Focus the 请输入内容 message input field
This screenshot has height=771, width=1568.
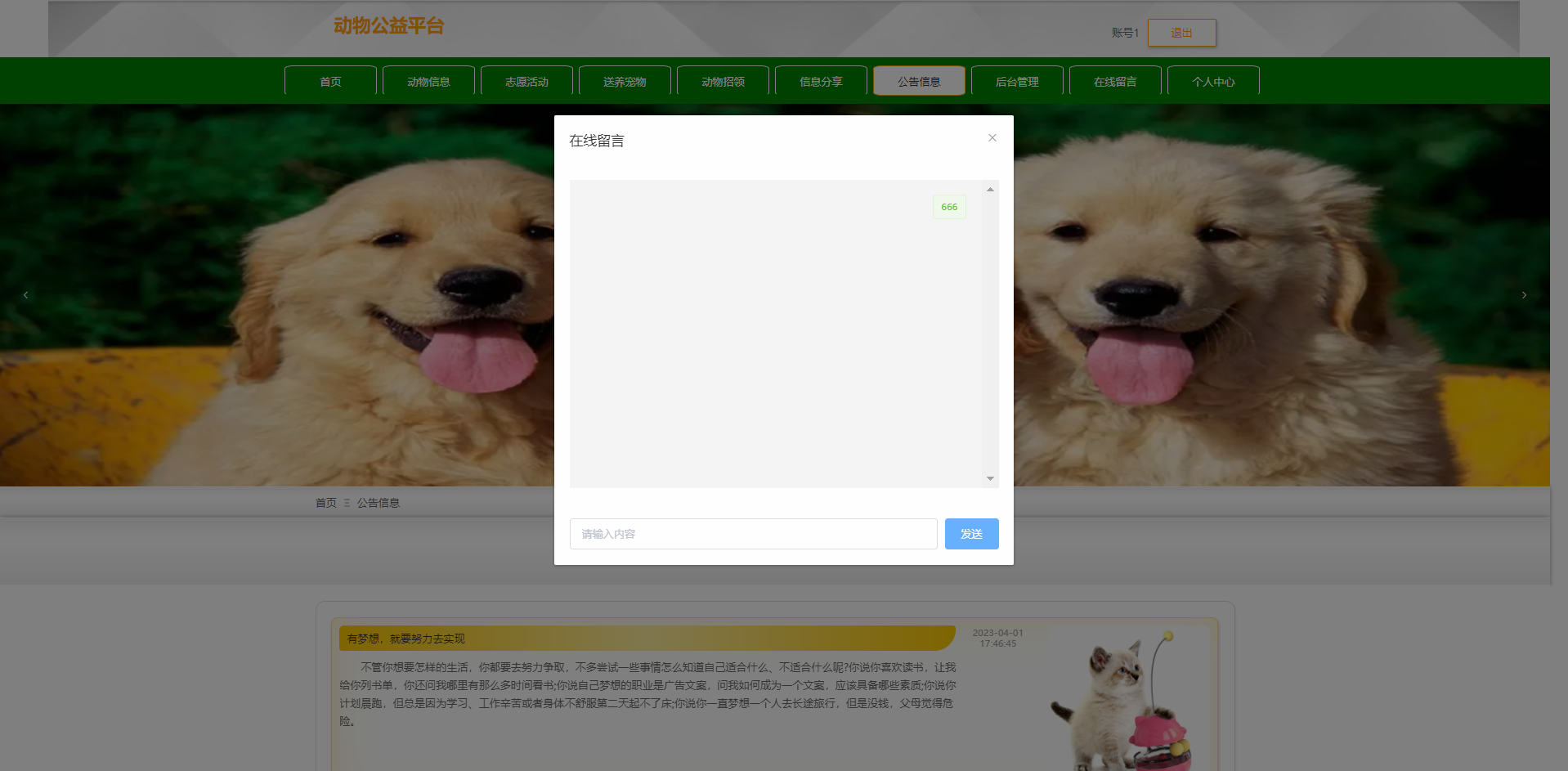[753, 534]
